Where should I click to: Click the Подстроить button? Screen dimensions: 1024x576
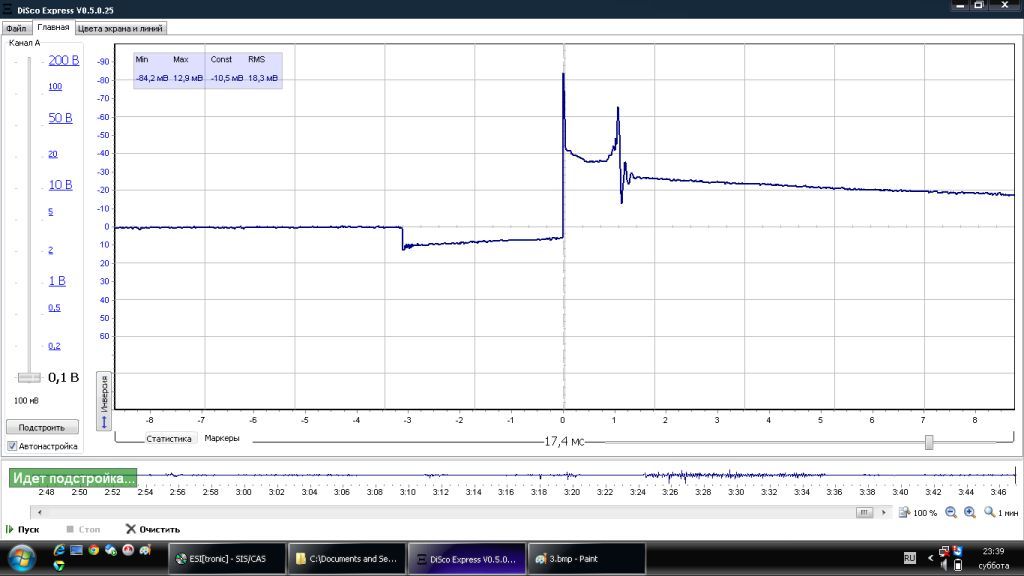pyautogui.click(x=42, y=427)
